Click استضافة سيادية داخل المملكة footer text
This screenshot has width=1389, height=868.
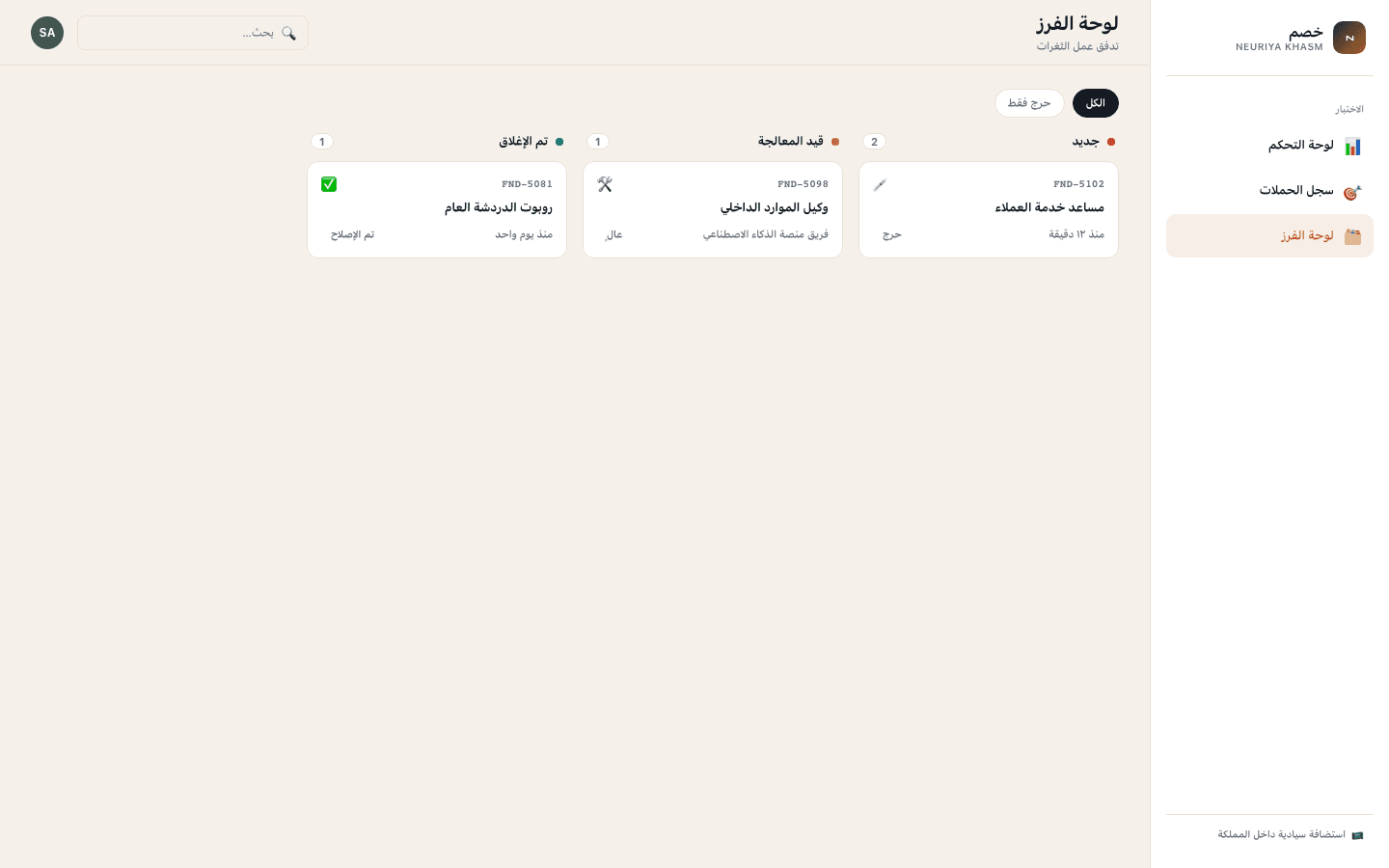click(x=1281, y=835)
